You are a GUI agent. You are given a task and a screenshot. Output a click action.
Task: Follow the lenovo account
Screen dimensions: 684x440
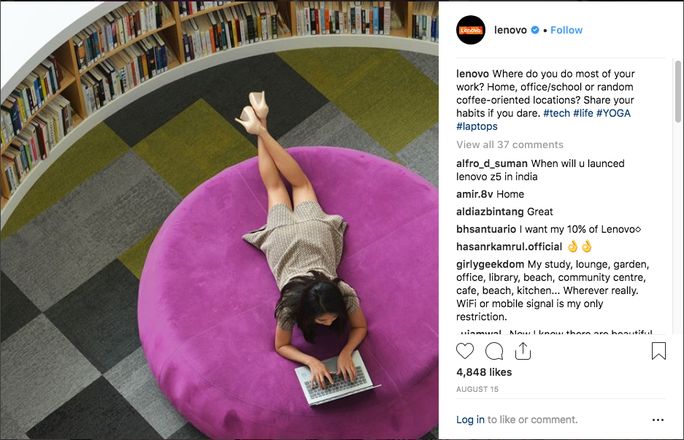coord(566,30)
